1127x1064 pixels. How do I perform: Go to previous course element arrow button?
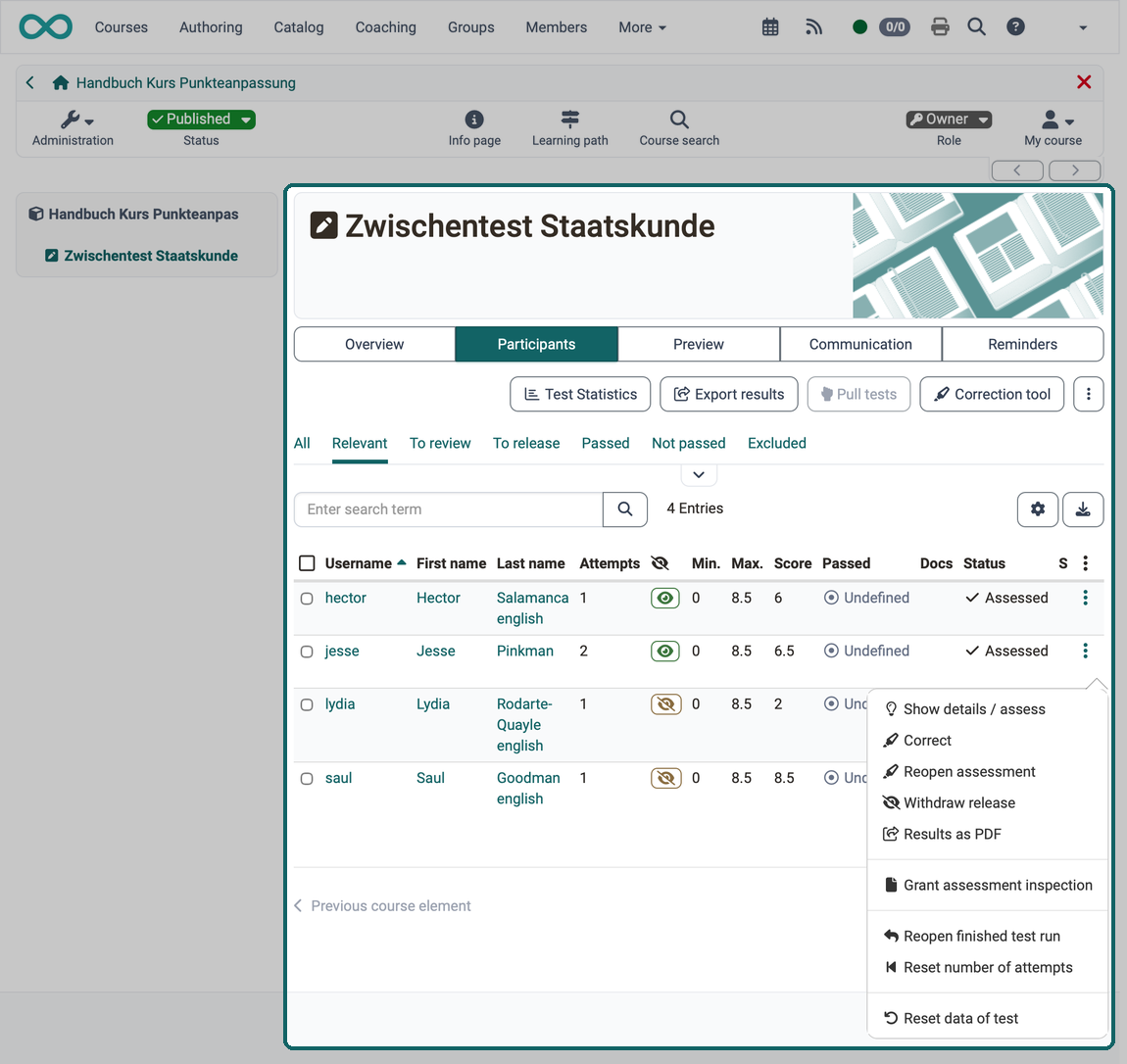(x=1017, y=170)
